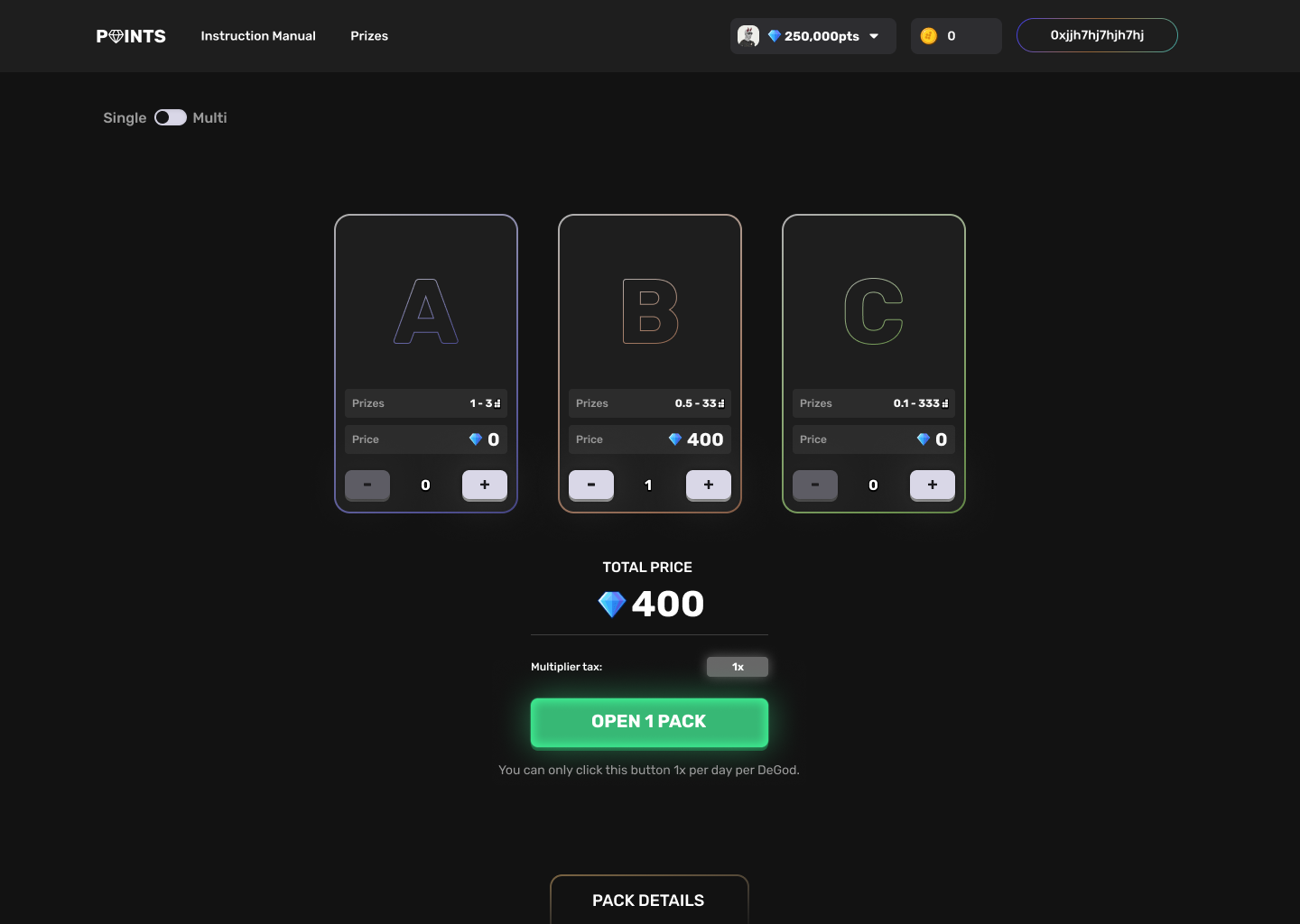This screenshot has width=1300, height=924.
Task: Click the 1x multiplier tax badge
Action: tap(738, 667)
